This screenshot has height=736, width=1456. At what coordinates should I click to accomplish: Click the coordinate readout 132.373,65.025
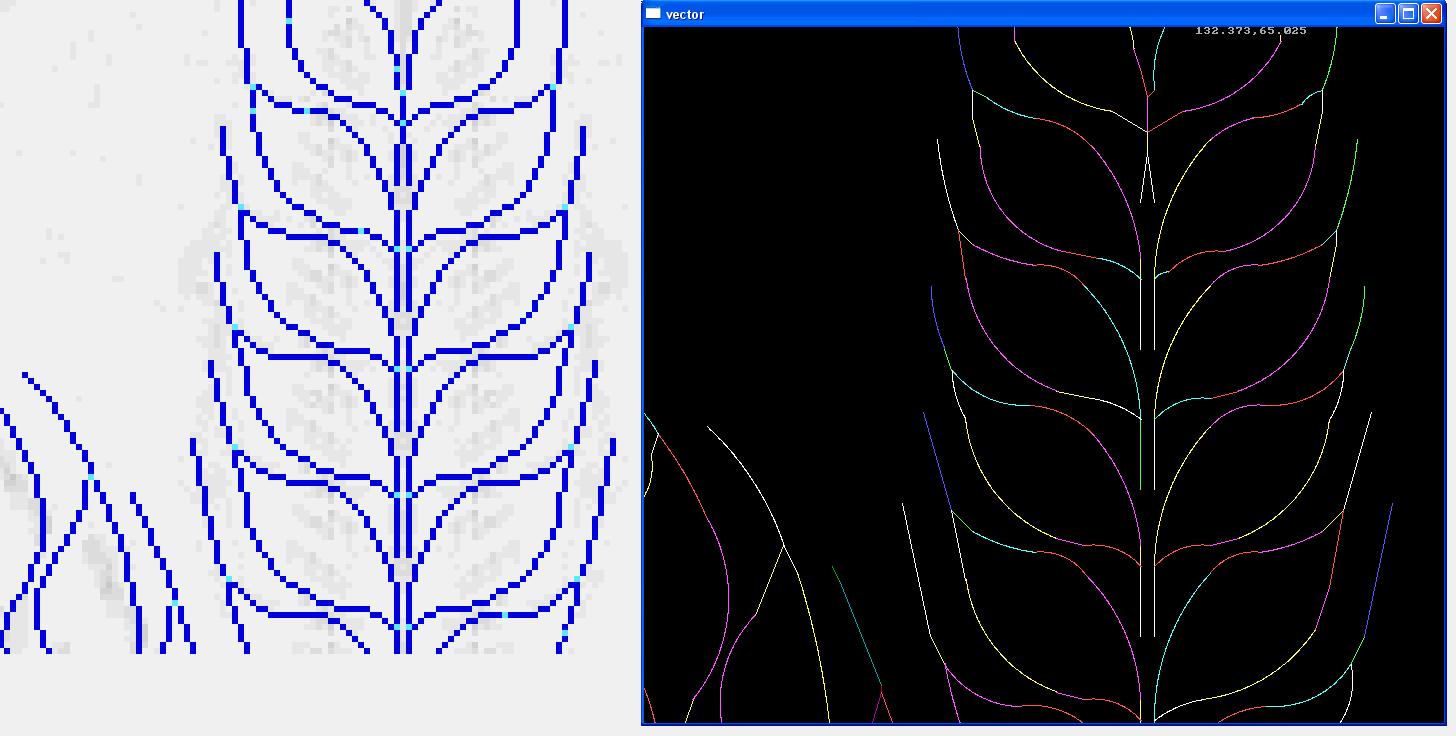coord(1250,31)
